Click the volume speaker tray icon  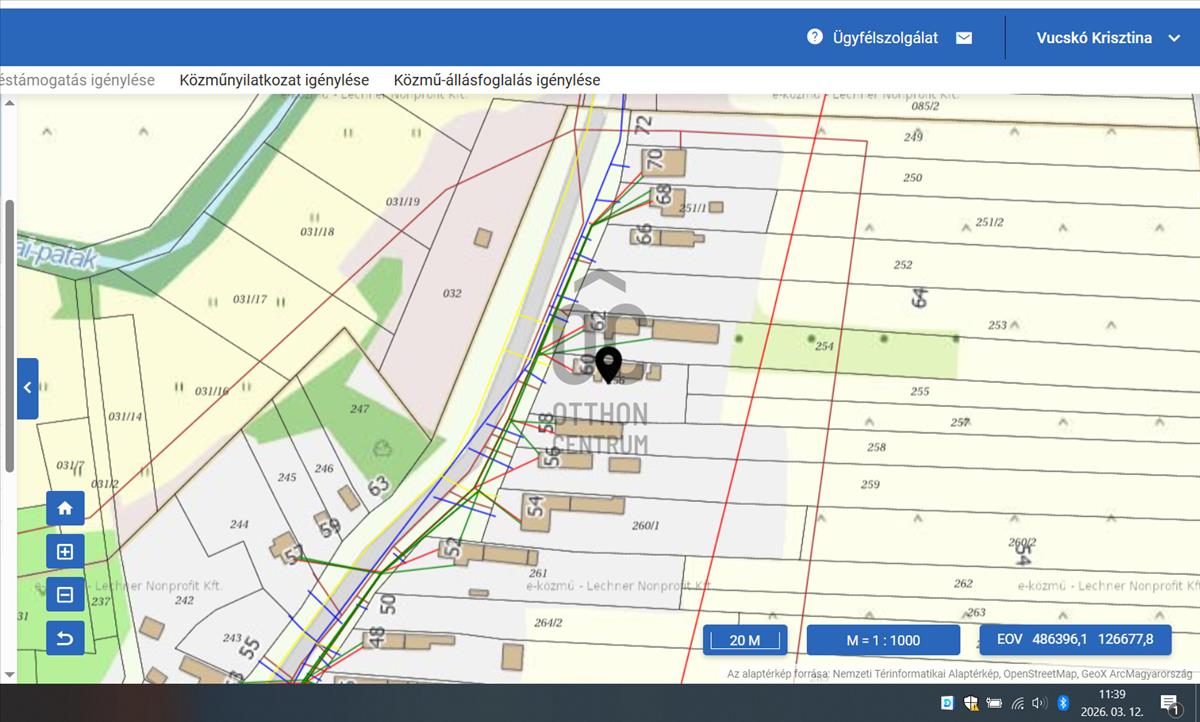pos(1040,703)
